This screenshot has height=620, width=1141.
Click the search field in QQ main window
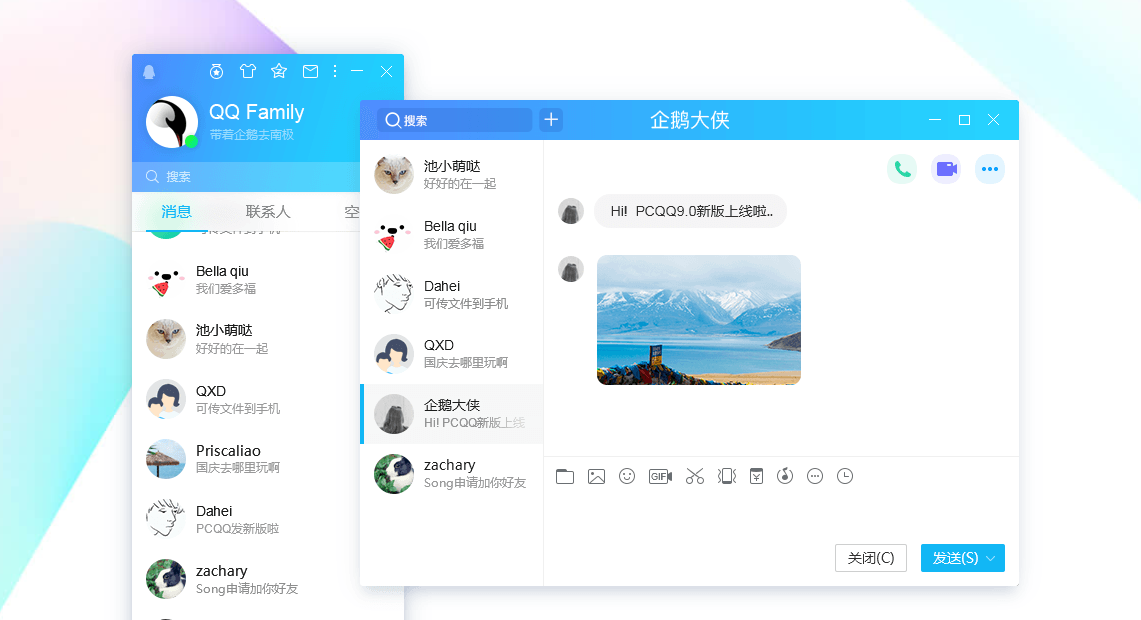[x=246, y=176]
